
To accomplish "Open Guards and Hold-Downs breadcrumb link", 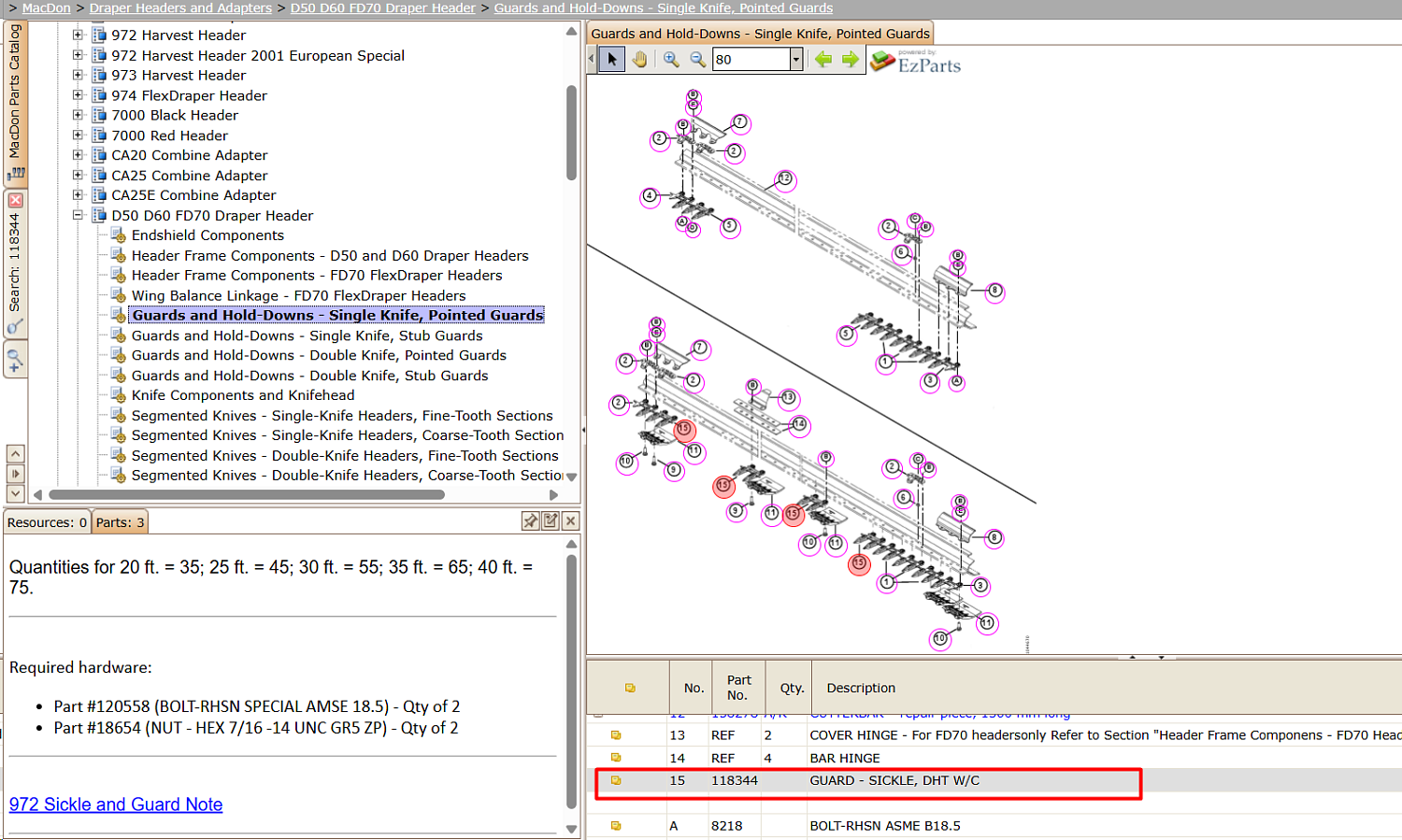I will (664, 8).
